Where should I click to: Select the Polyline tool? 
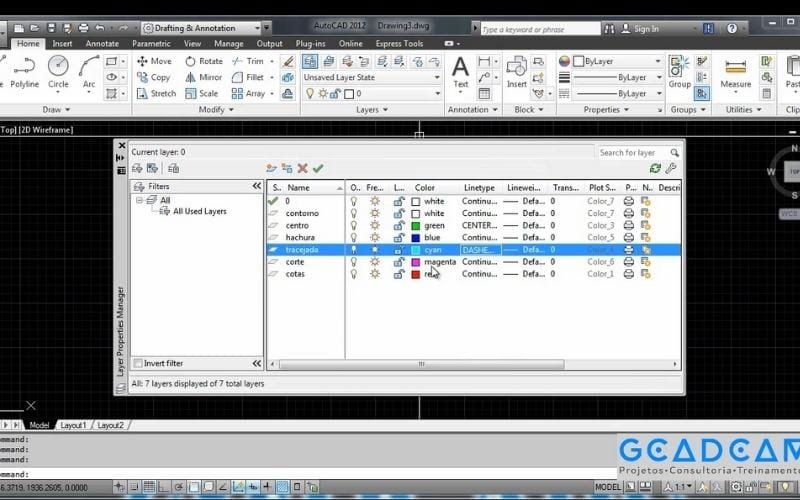[x=24, y=71]
